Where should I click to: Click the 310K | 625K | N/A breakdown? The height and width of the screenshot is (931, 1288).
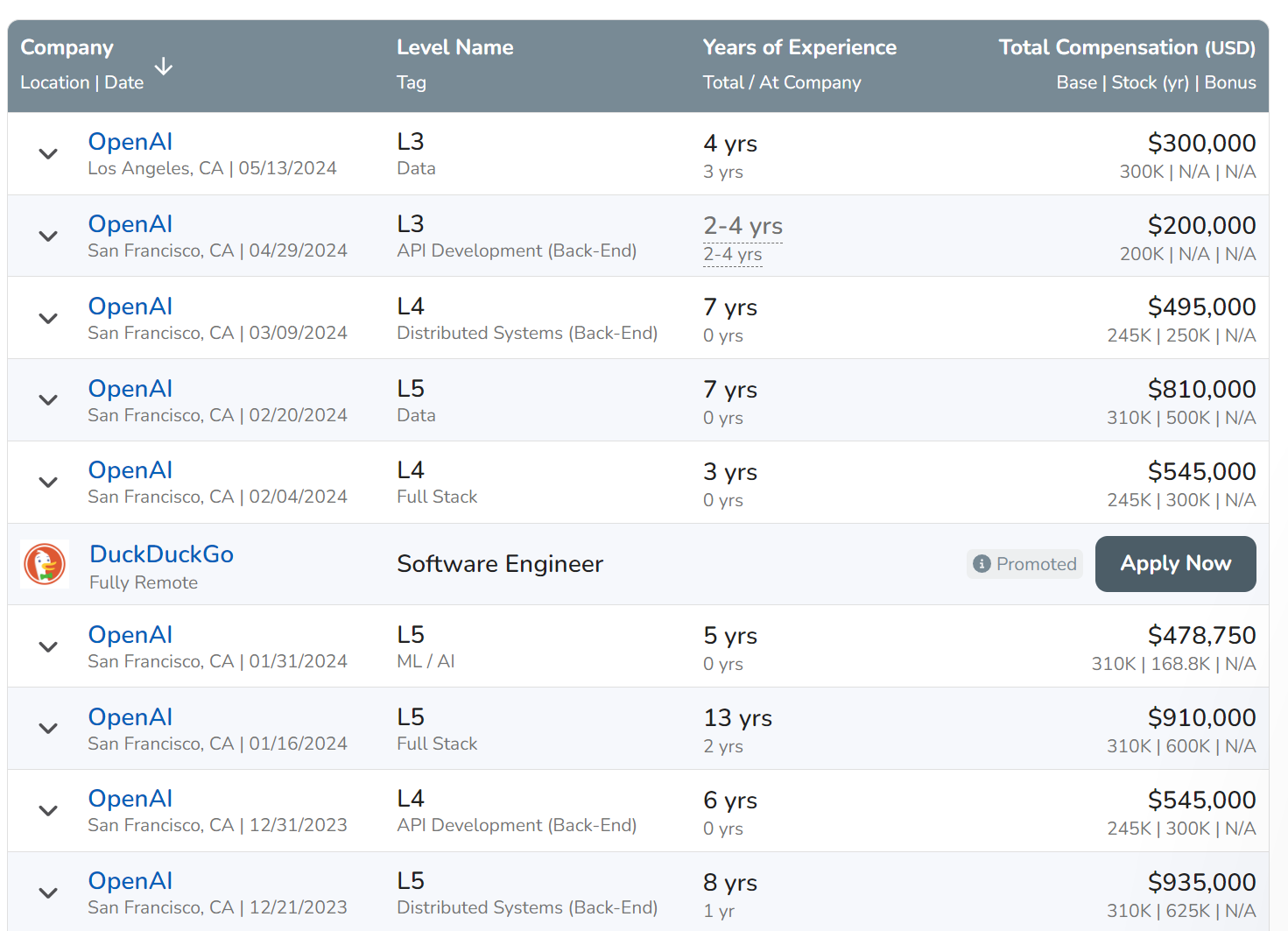(x=1181, y=911)
